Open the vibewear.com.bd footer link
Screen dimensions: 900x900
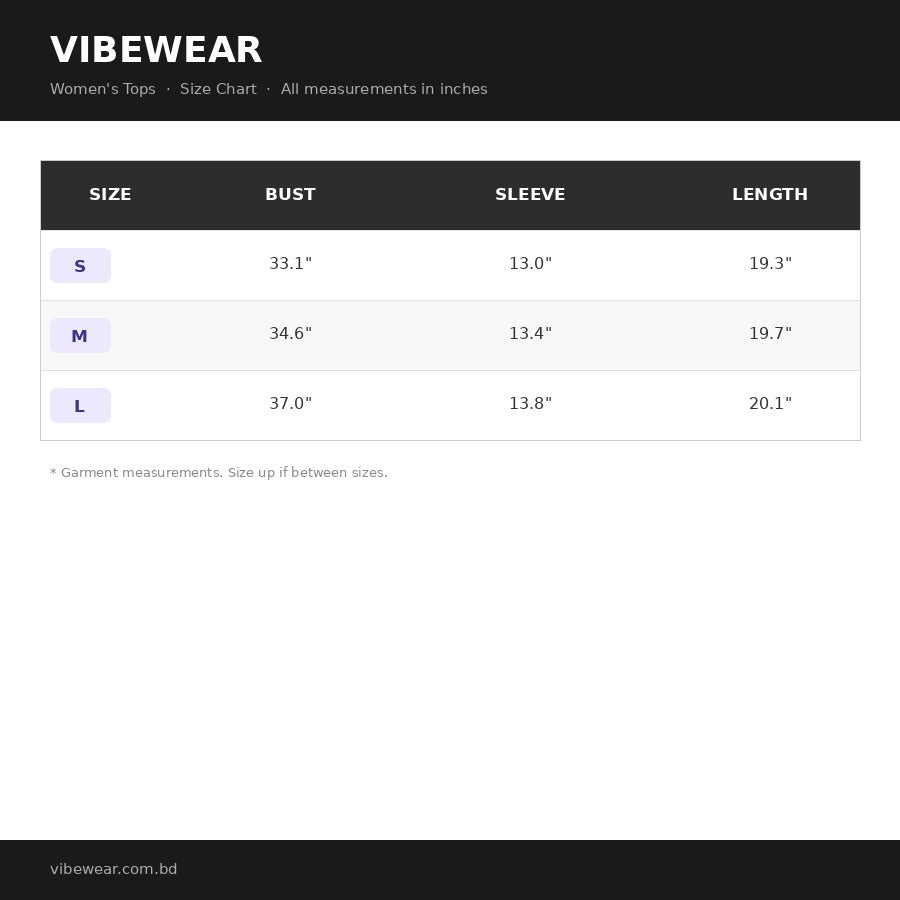tap(114, 869)
